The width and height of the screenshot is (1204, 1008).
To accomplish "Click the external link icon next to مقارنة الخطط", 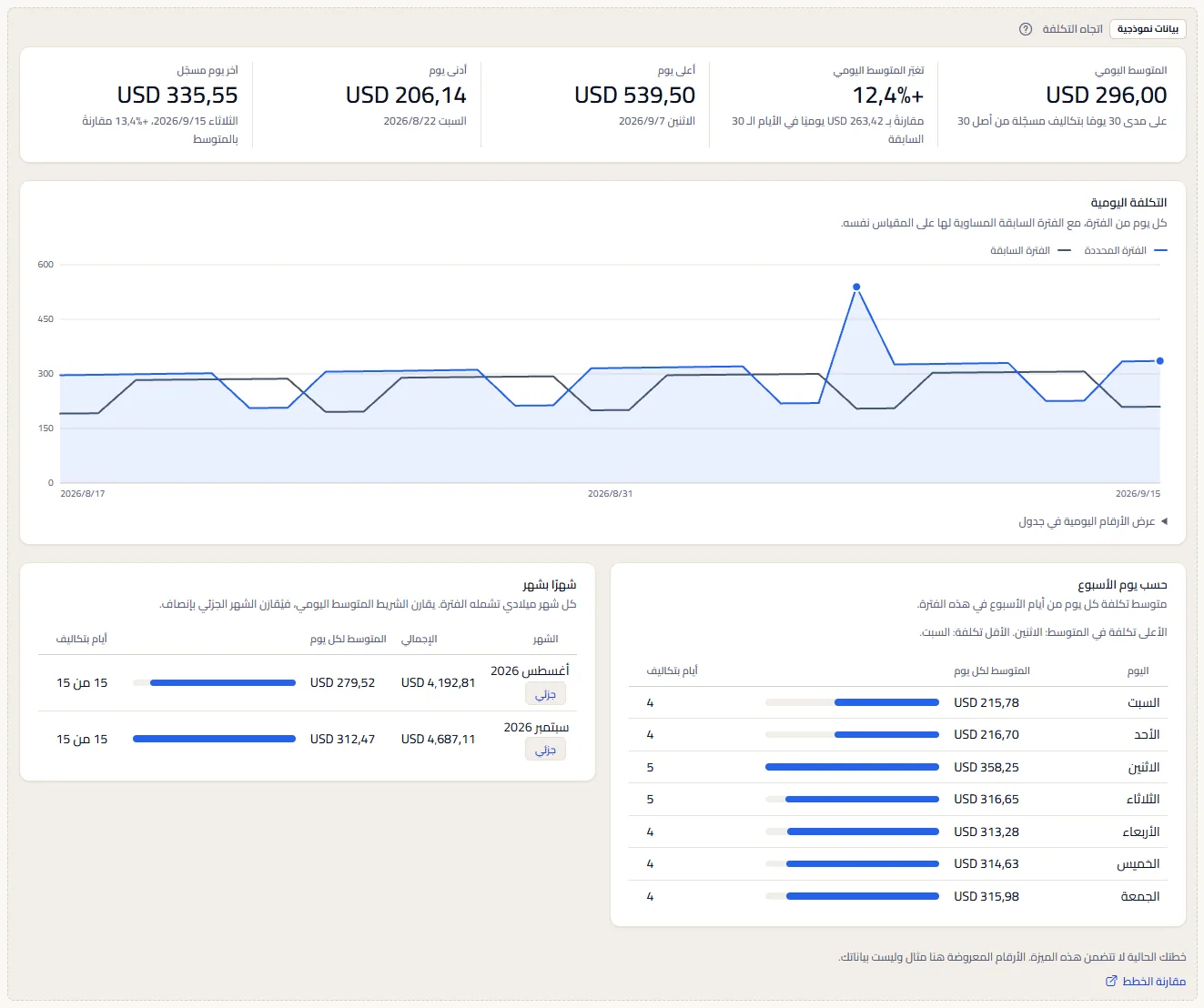I will click(1111, 981).
